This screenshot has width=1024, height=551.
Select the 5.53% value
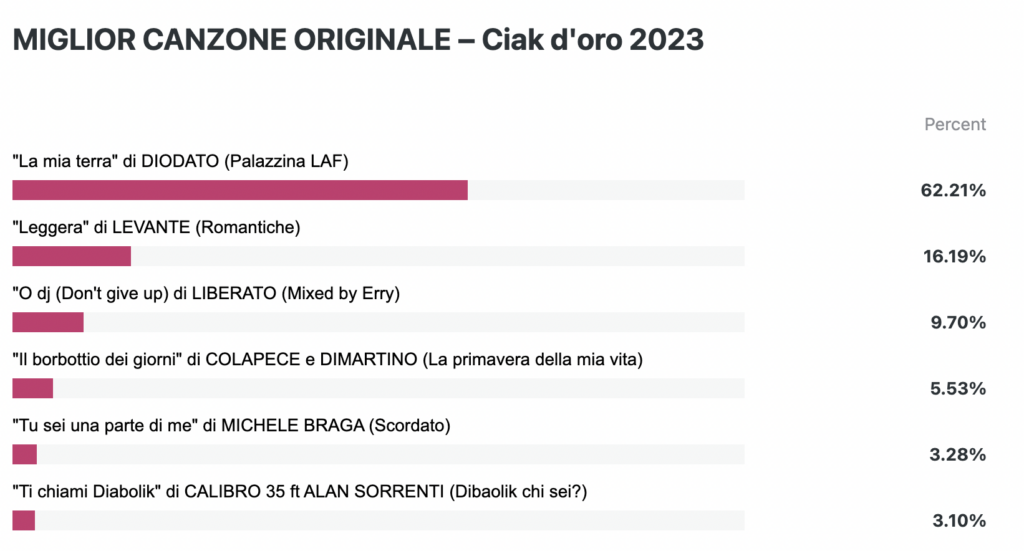[x=958, y=388]
